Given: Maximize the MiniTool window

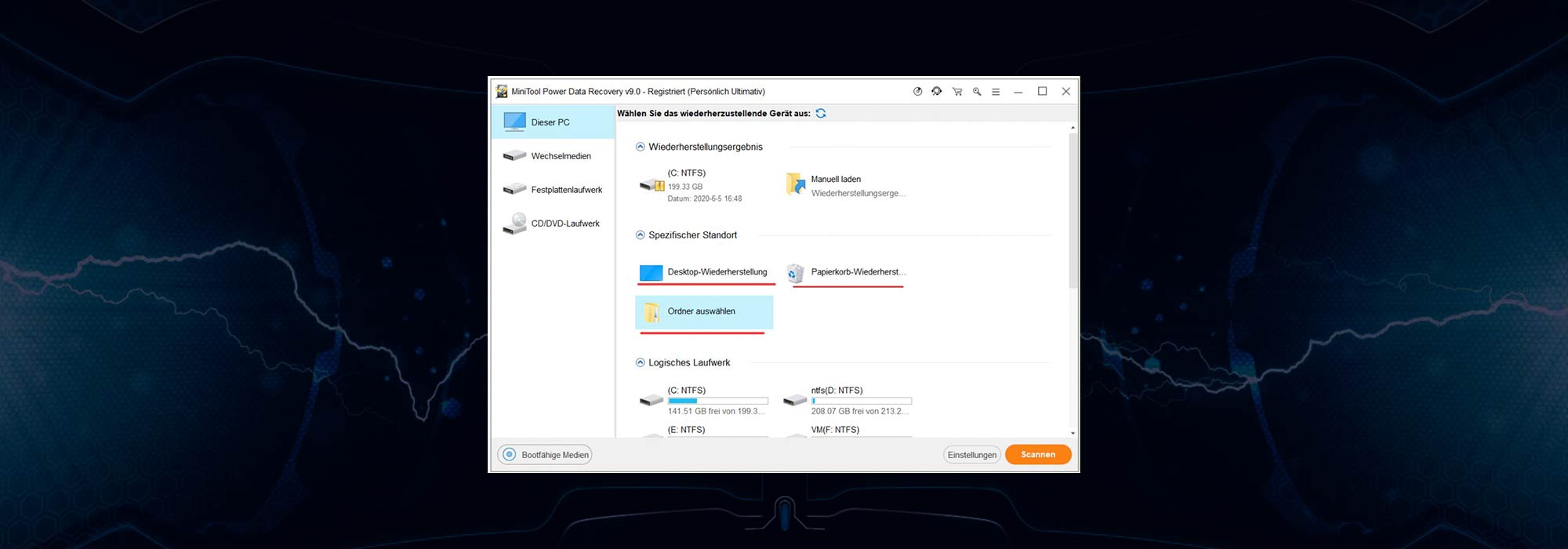Looking at the screenshot, I should point(1042,92).
